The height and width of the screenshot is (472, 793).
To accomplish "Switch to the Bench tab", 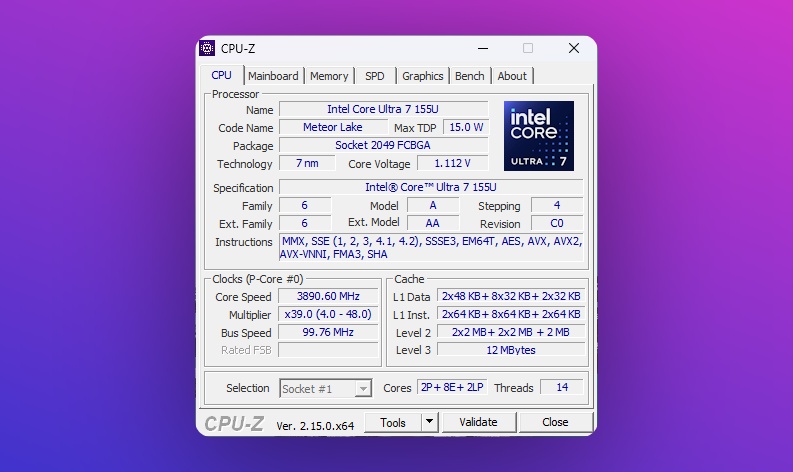I will [469, 76].
